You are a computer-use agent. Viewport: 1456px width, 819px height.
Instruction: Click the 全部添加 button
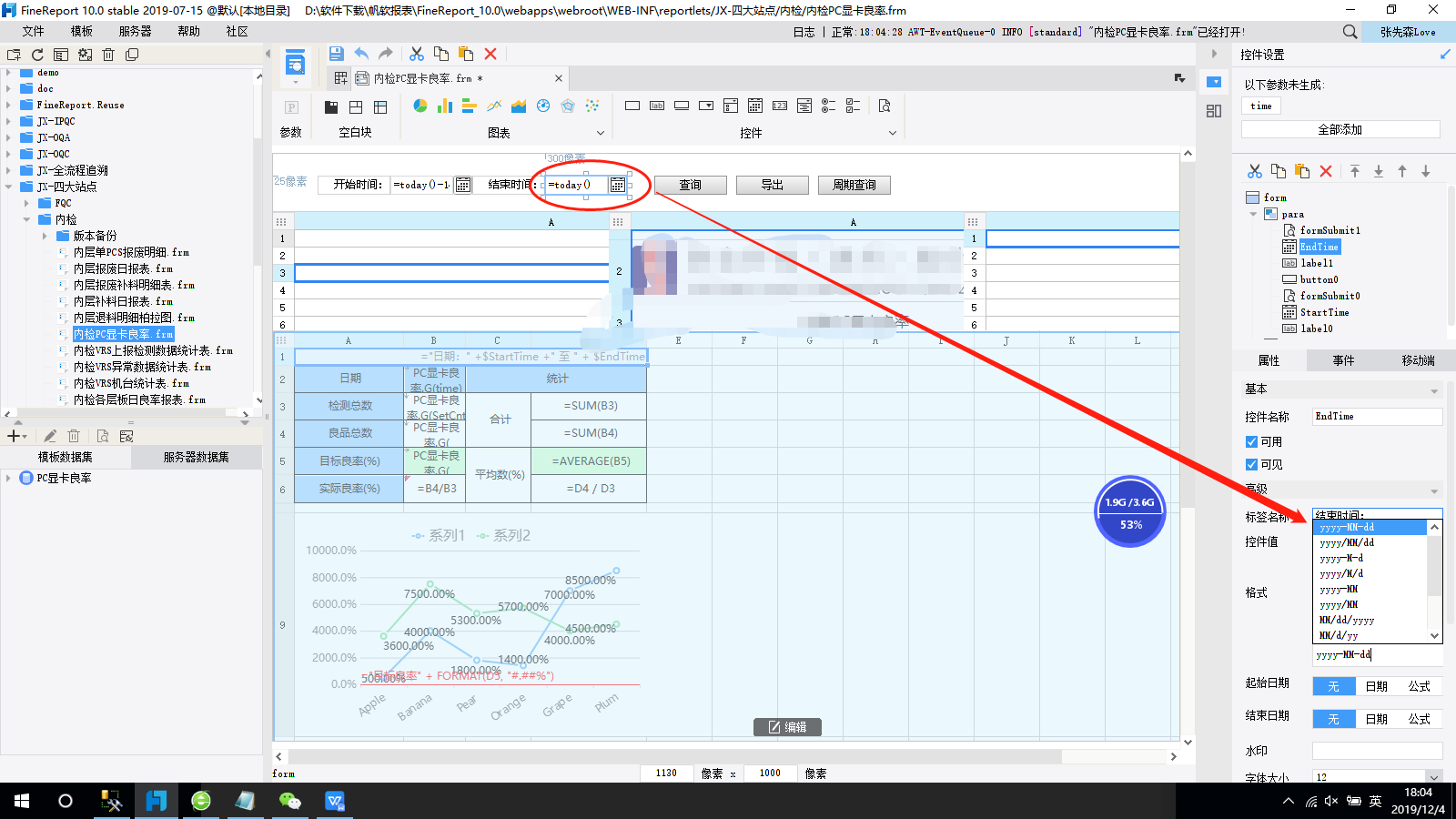(1340, 129)
